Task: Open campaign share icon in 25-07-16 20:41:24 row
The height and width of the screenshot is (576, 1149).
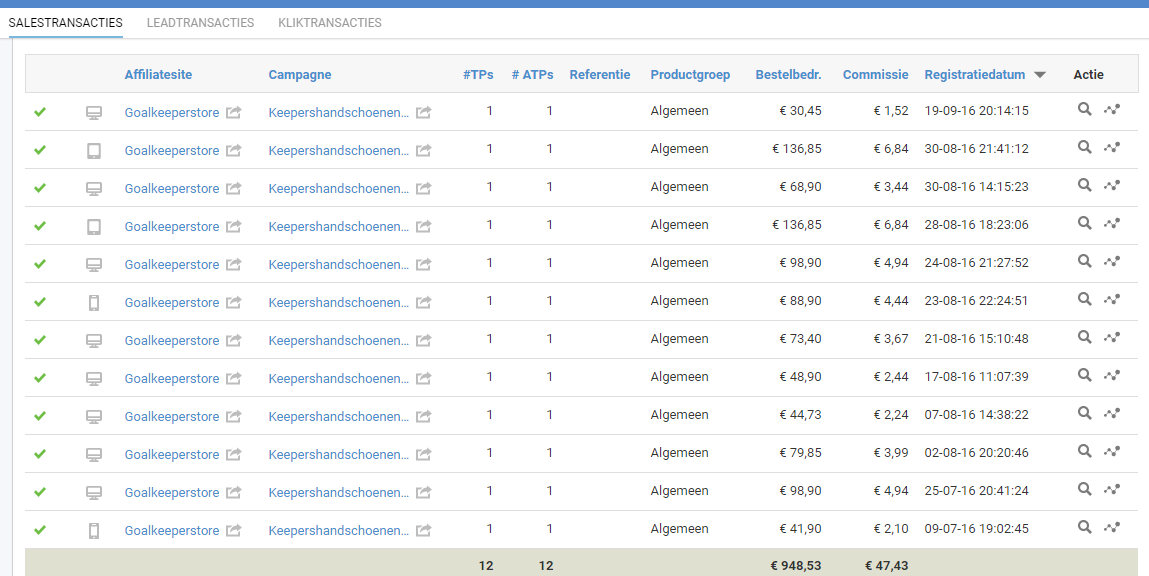Action: tap(424, 492)
